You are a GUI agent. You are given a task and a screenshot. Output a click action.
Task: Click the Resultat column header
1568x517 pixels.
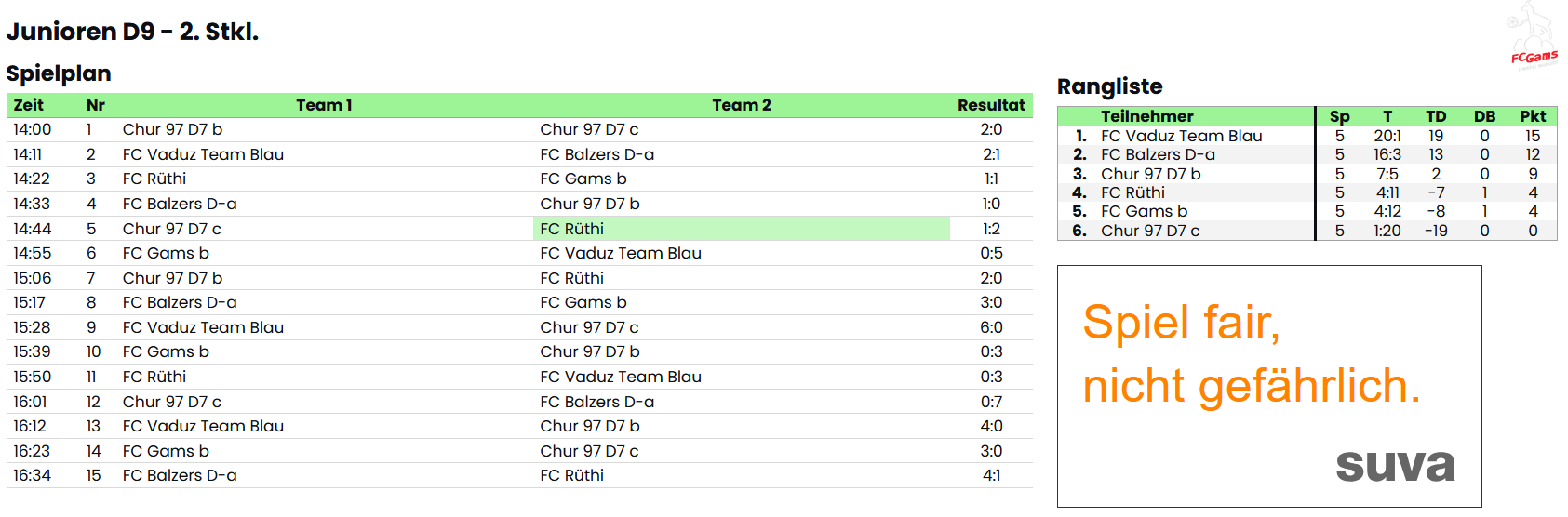pyautogui.click(x=990, y=105)
